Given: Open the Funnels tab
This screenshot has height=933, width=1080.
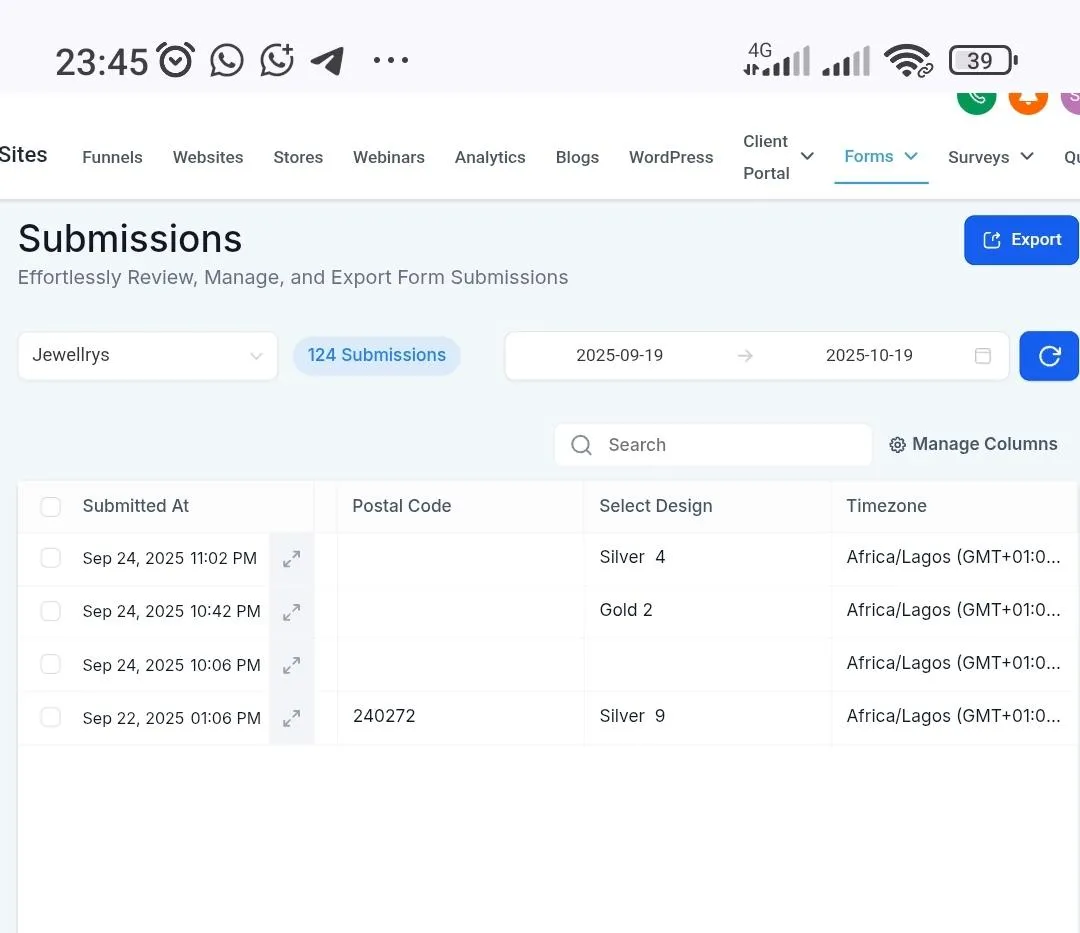Looking at the screenshot, I should (112, 157).
